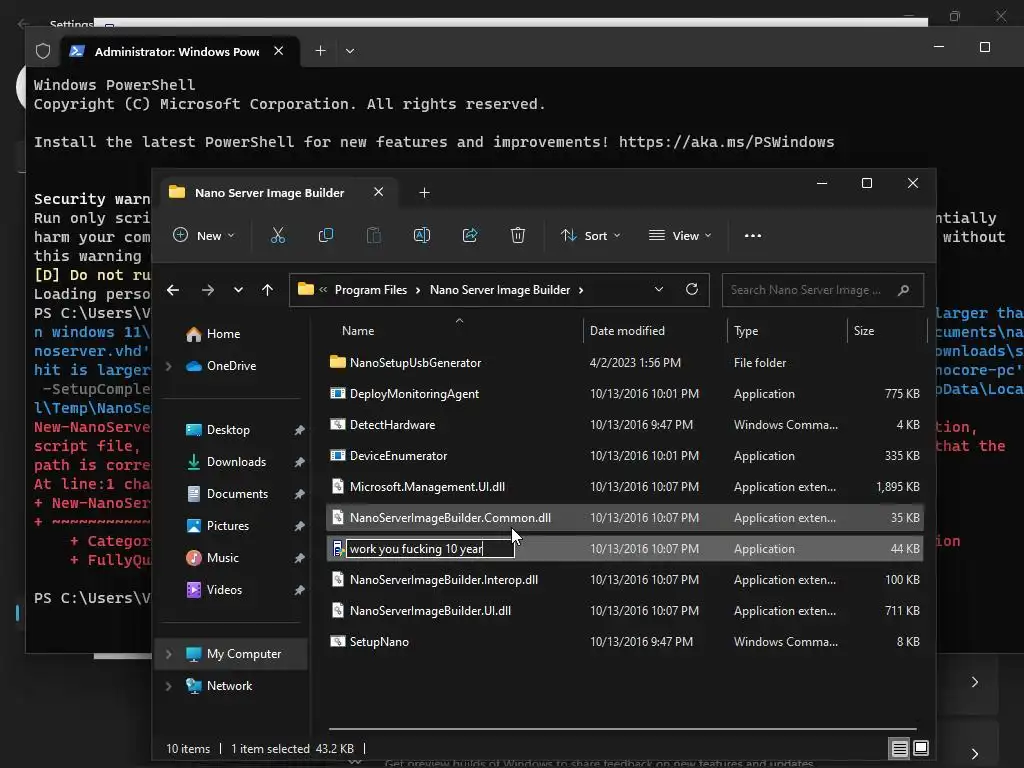Select NanoServerImageBuilder.UI.dll file name
This screenshot has height=768, width=1024.
coord(430,611)
